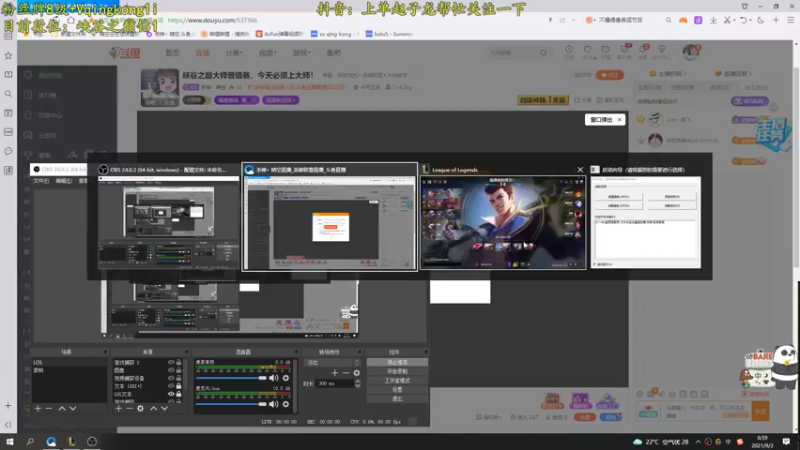
Task: Adjust transition duration stepper arrows
Action: tap(358, 383)
